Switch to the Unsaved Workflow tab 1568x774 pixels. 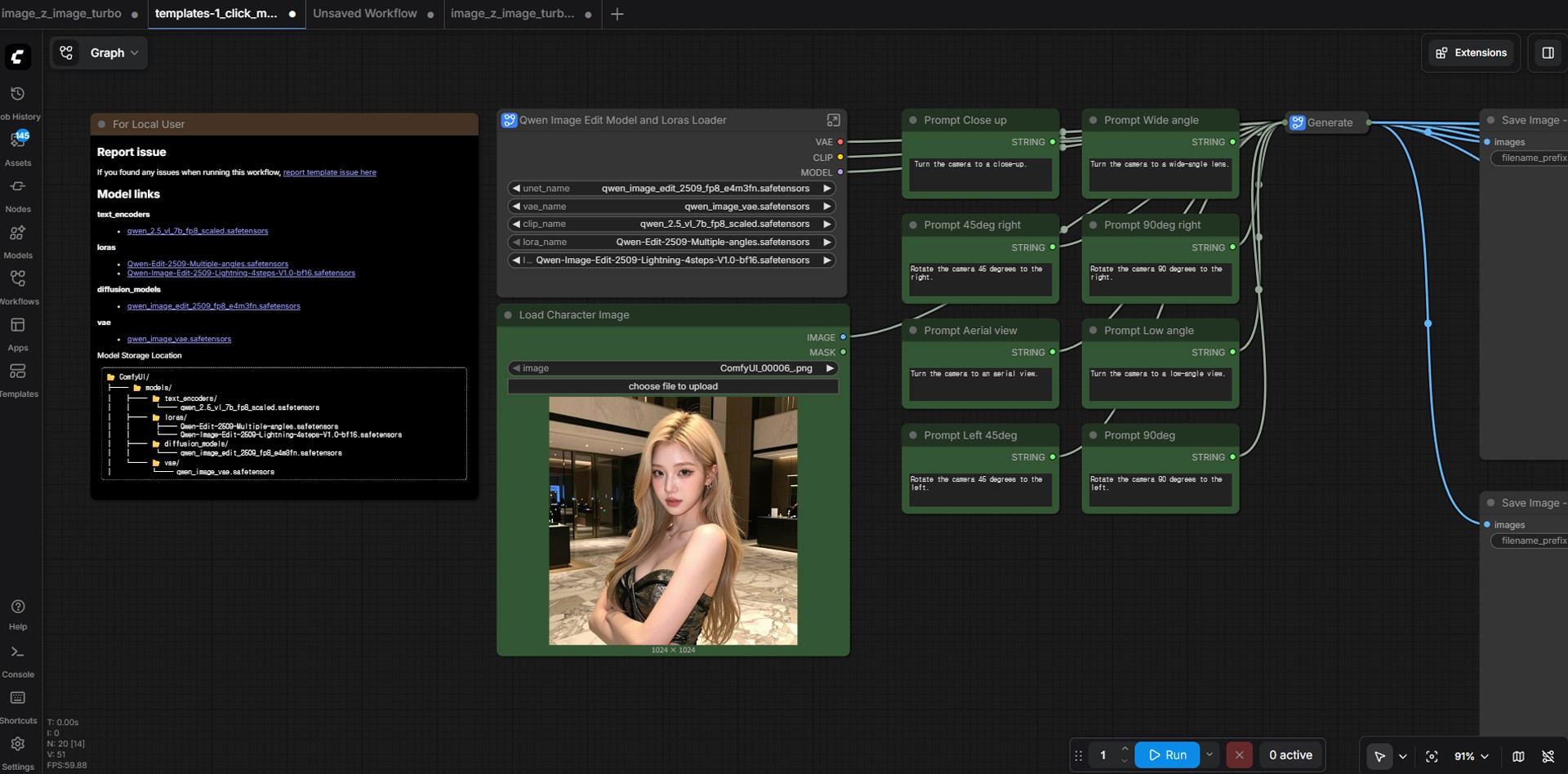pyautogui.click(x=364, y=14)
